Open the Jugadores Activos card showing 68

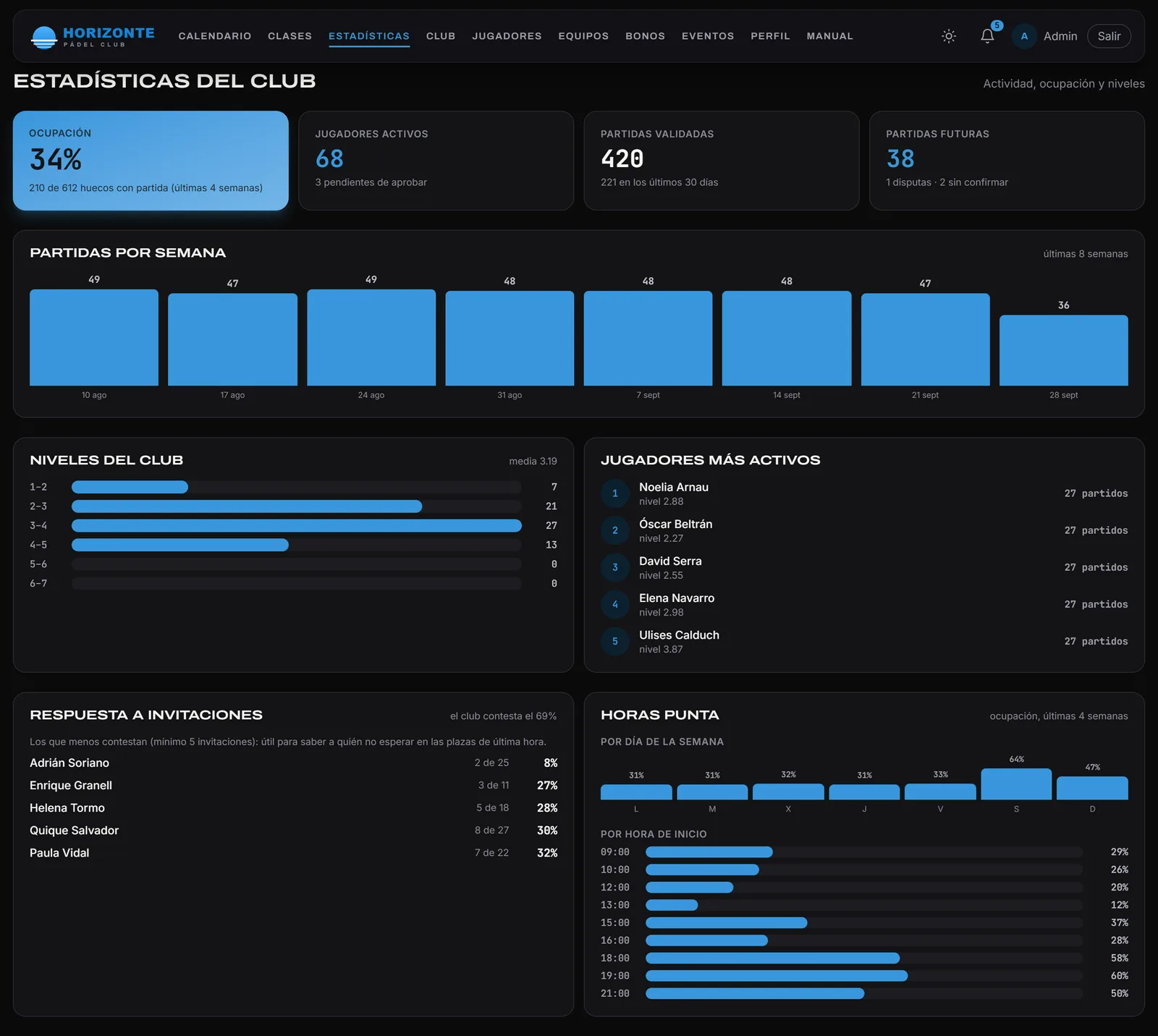click(x=436, y=161)
